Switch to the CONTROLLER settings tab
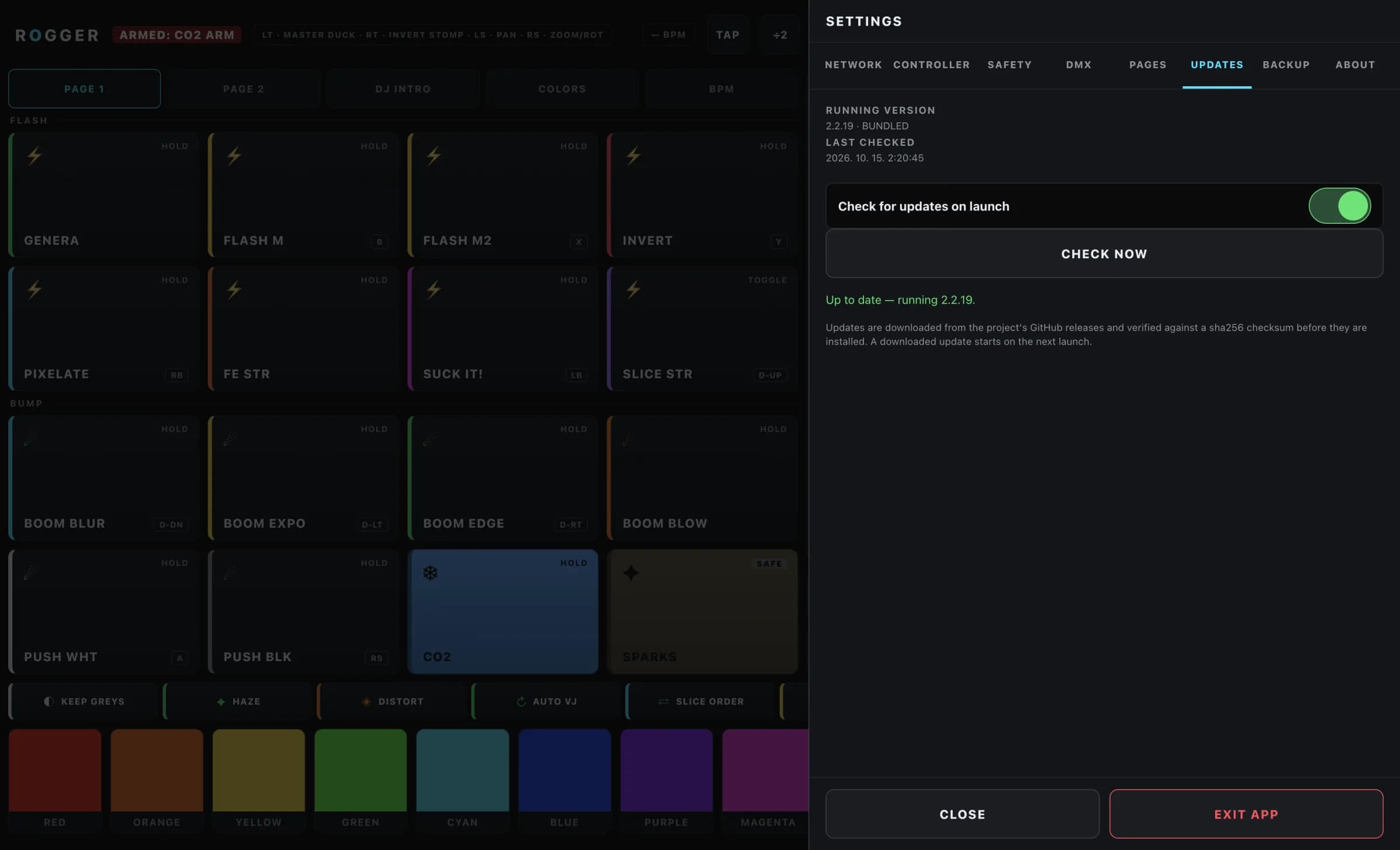The width and height of the screenshot is (1400, 850). (x=931, y=65)
